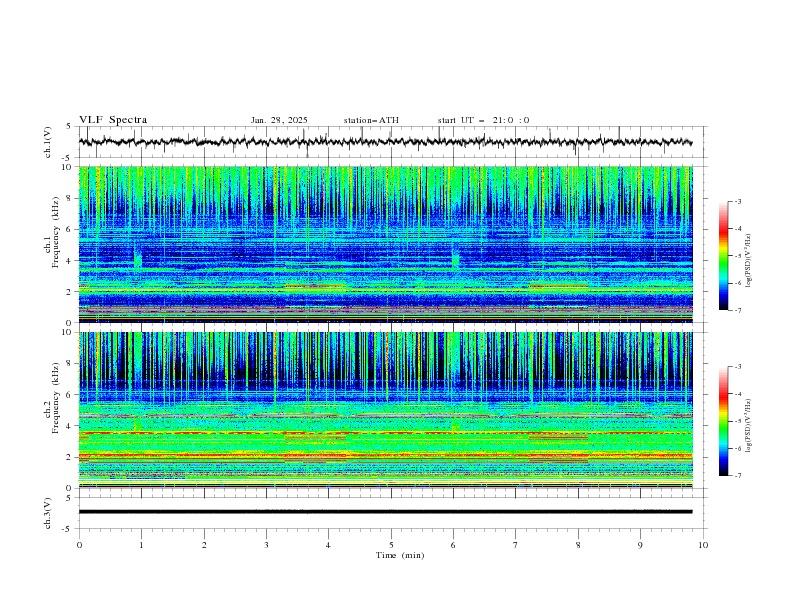Click the "-7" label on ch.2 colorbar
This screenshot has width=792, height=612.
(737, 476)
